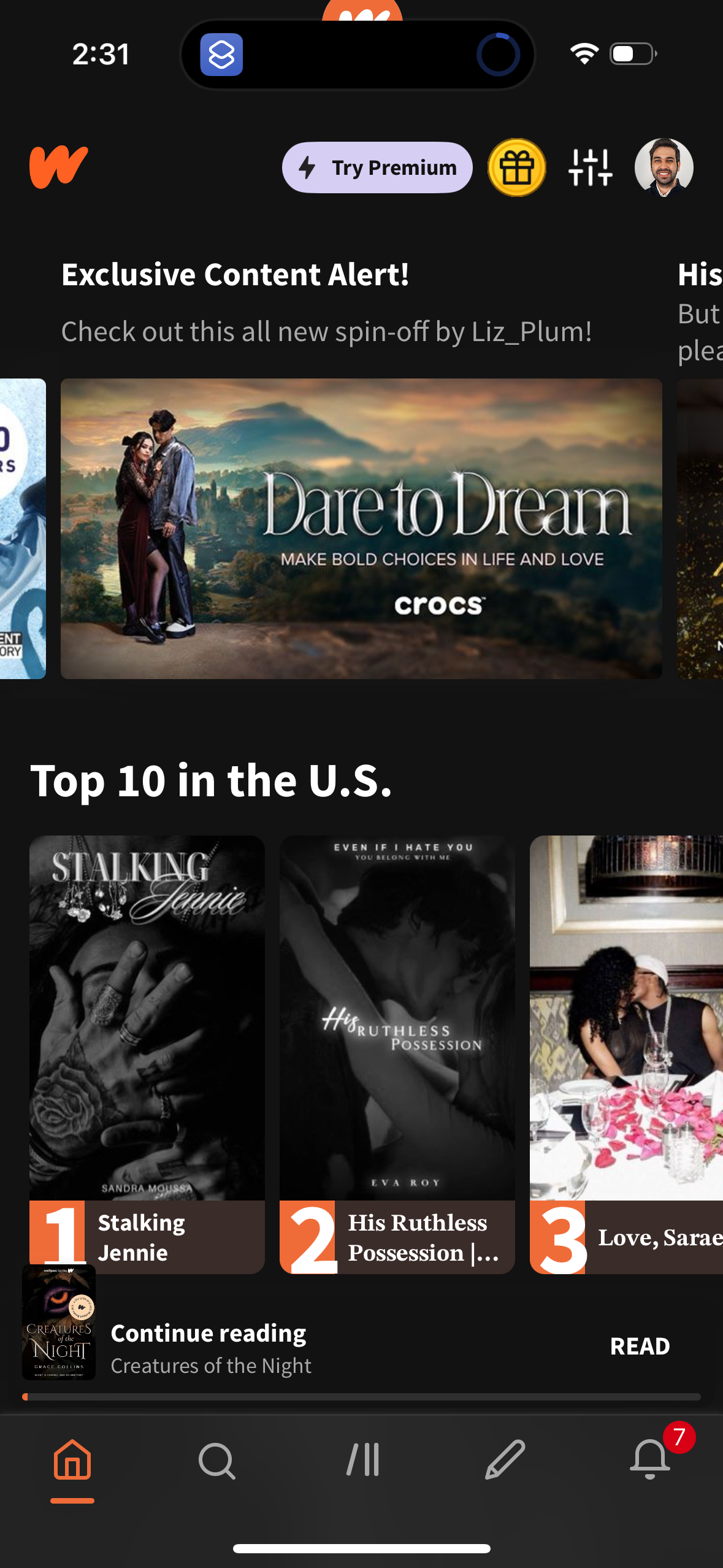Go to the Home tab
Screen dimensions: 723x1568
72,1460
